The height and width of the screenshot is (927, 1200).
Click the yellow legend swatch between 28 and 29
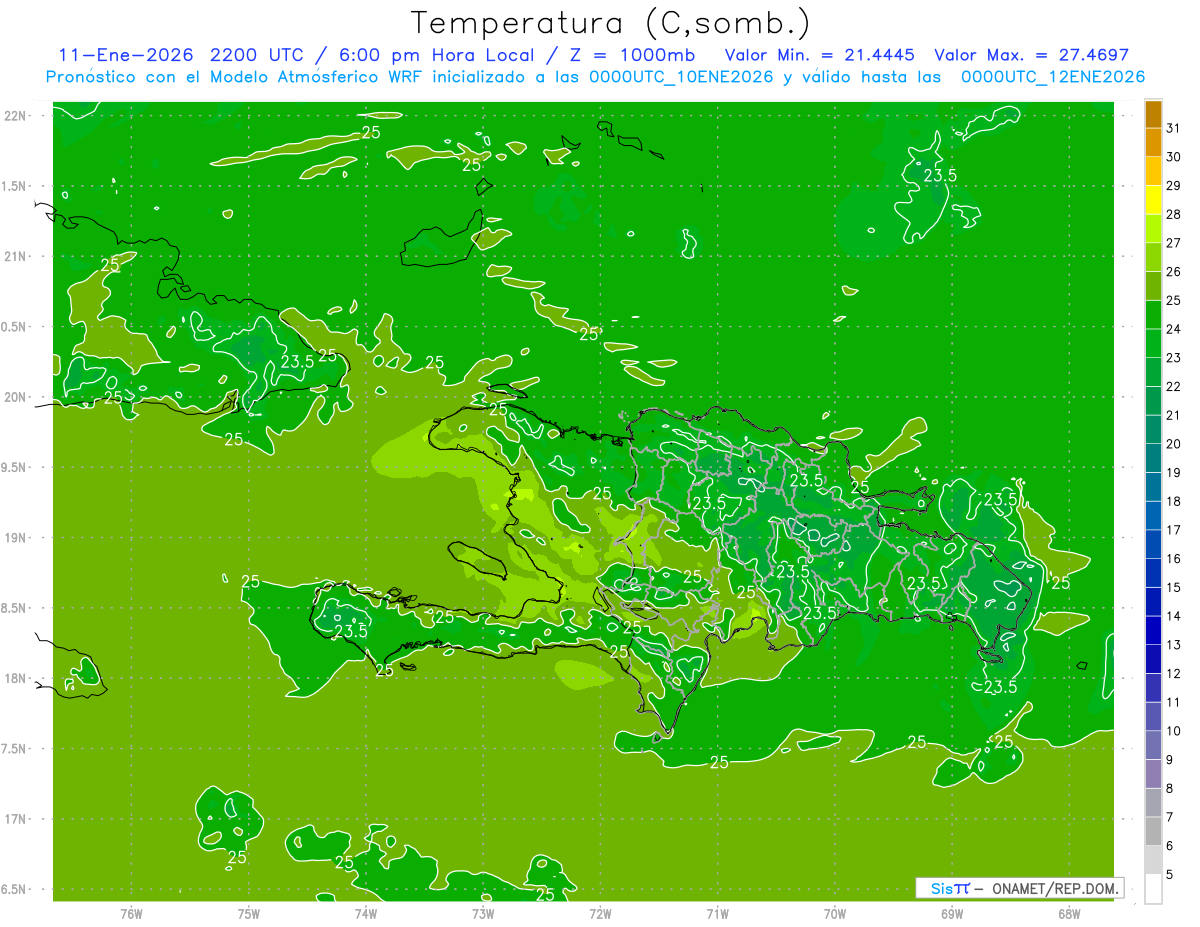[x=1153, y=200]
